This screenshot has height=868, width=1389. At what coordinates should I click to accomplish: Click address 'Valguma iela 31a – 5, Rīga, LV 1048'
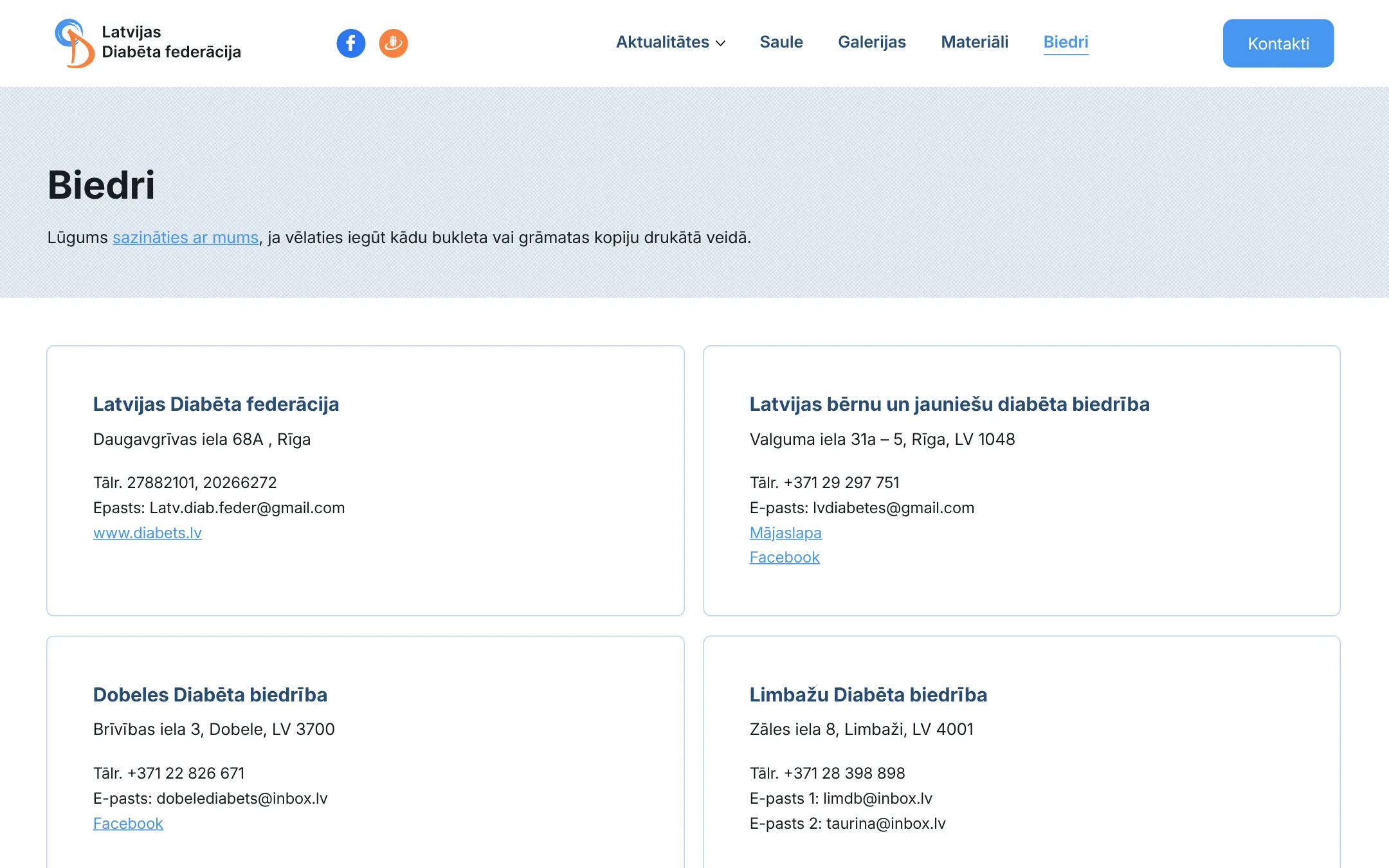[x=882, y=440]
